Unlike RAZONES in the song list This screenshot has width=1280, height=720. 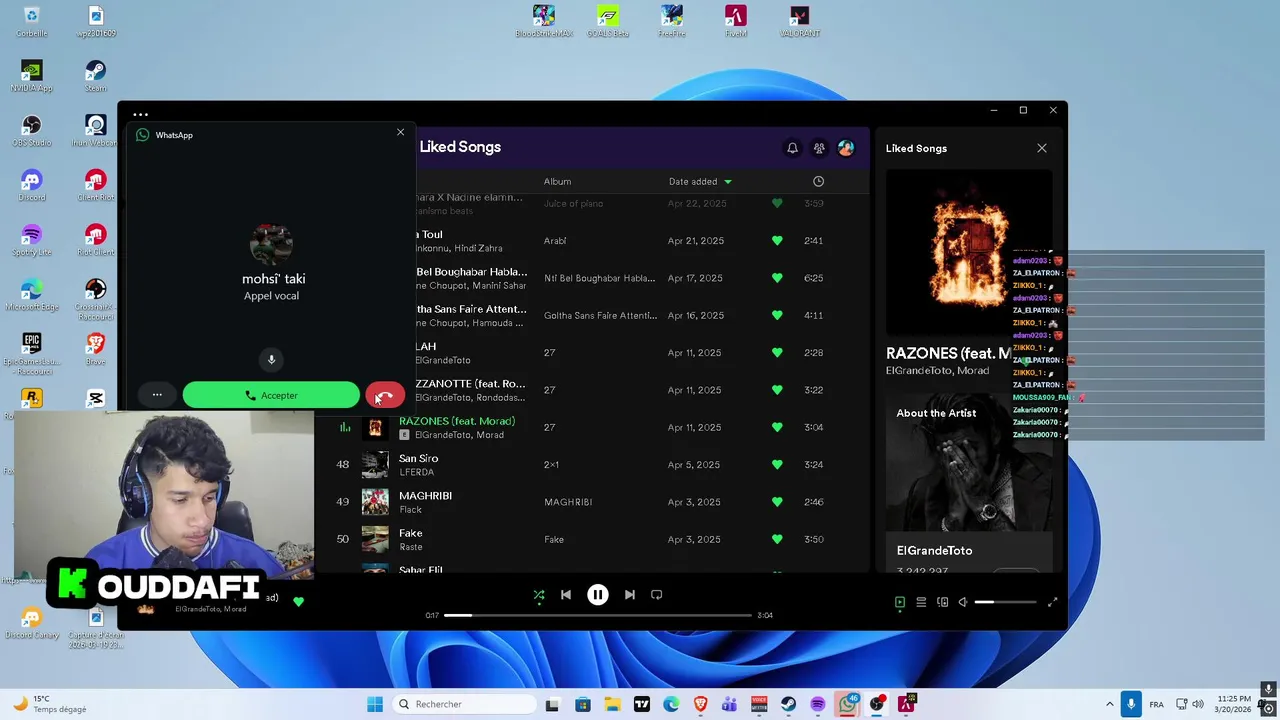pyautogui.click(x=777, y=427)
